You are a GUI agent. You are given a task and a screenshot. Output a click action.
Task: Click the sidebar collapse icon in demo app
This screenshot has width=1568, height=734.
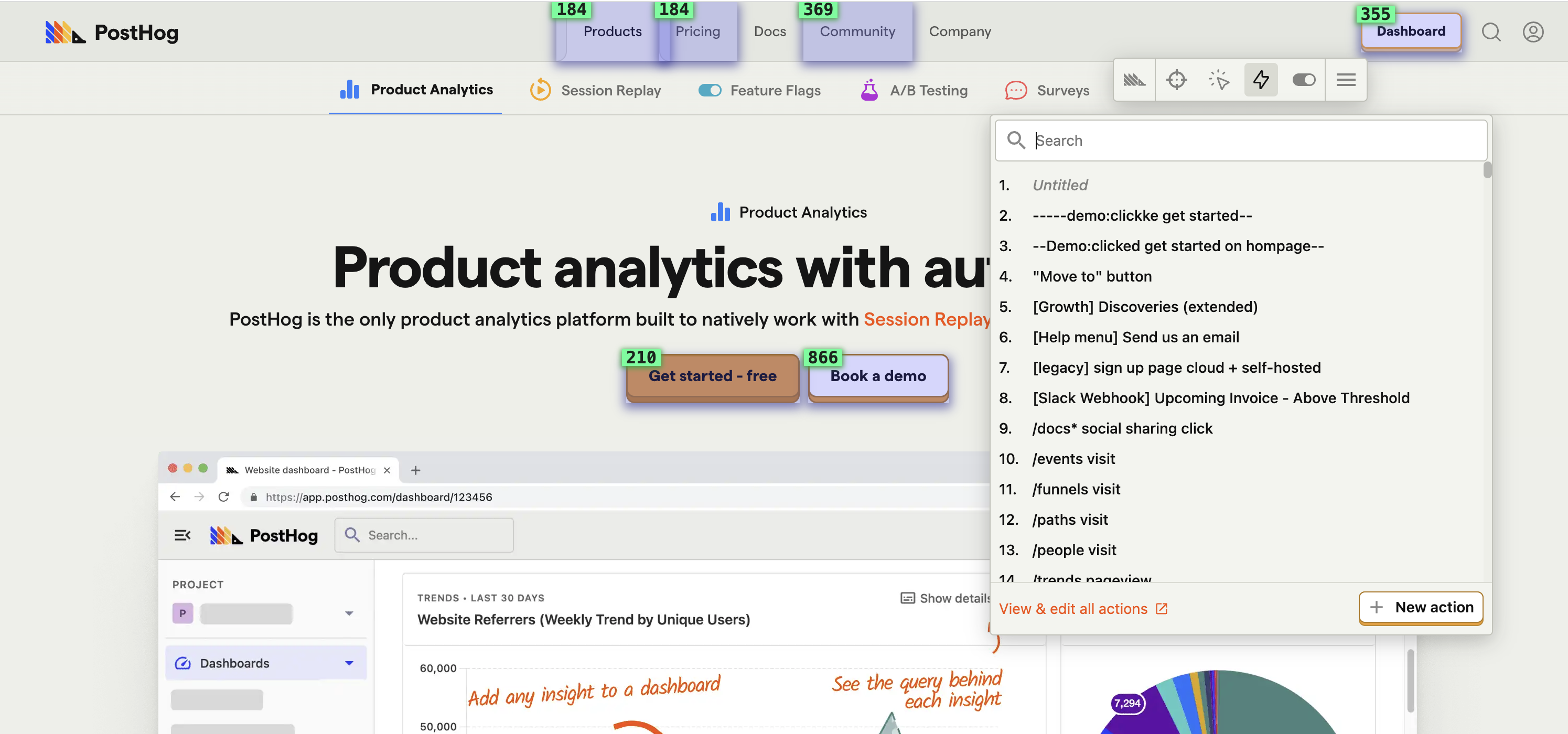182,535
